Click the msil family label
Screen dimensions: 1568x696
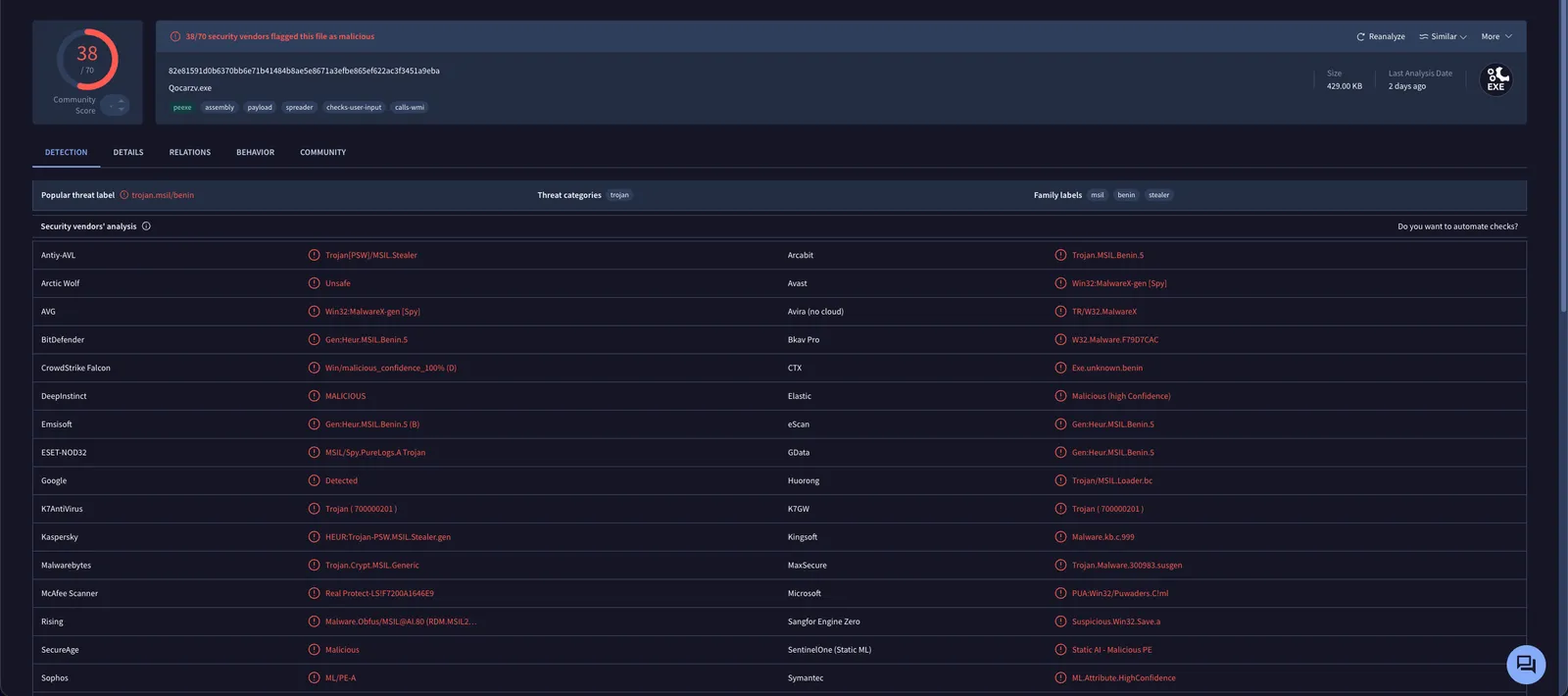click(x=1098, y=195)
